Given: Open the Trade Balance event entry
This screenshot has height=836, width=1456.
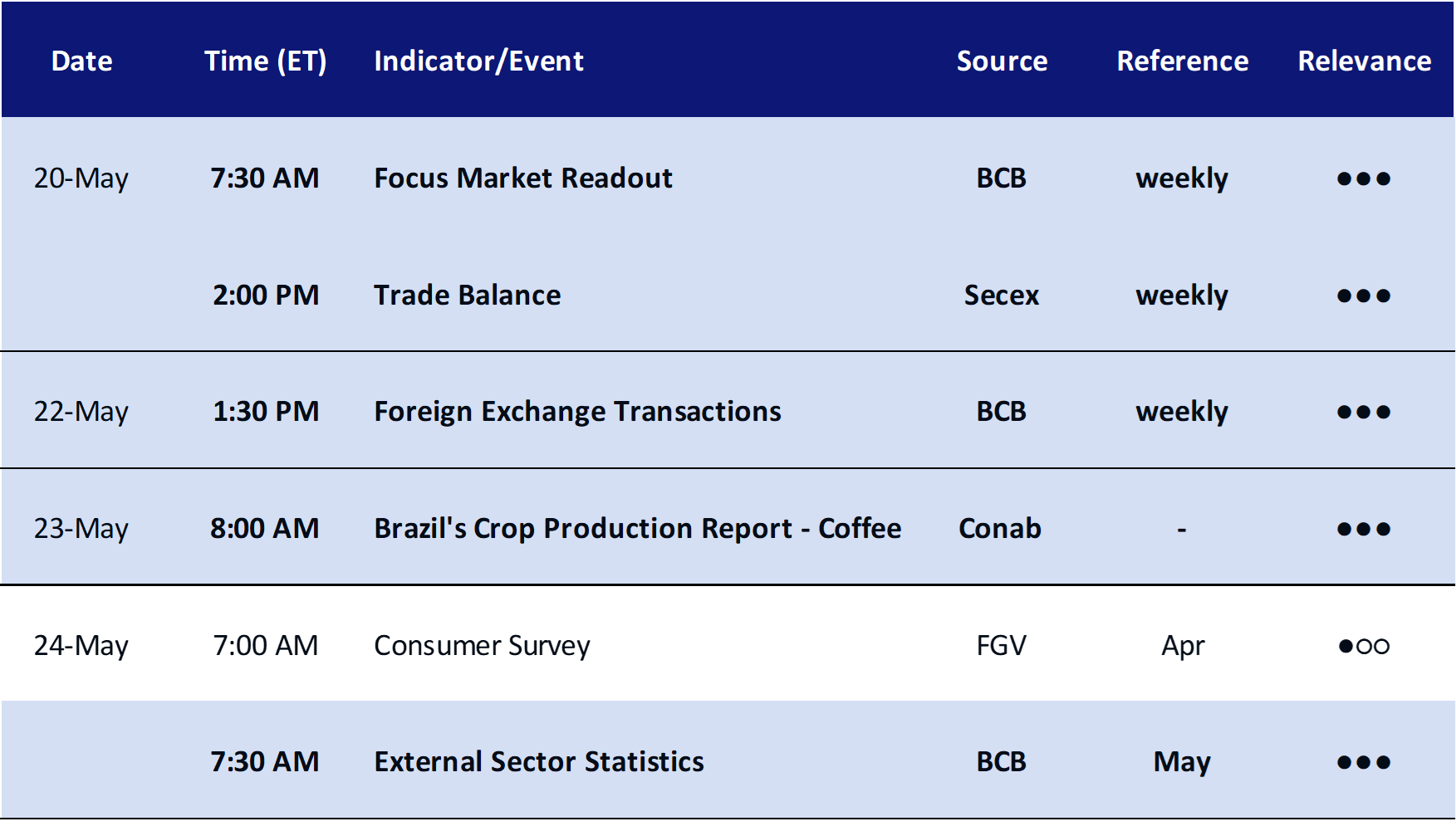Looking at the screenshot, I should click(x=468, y=295).
